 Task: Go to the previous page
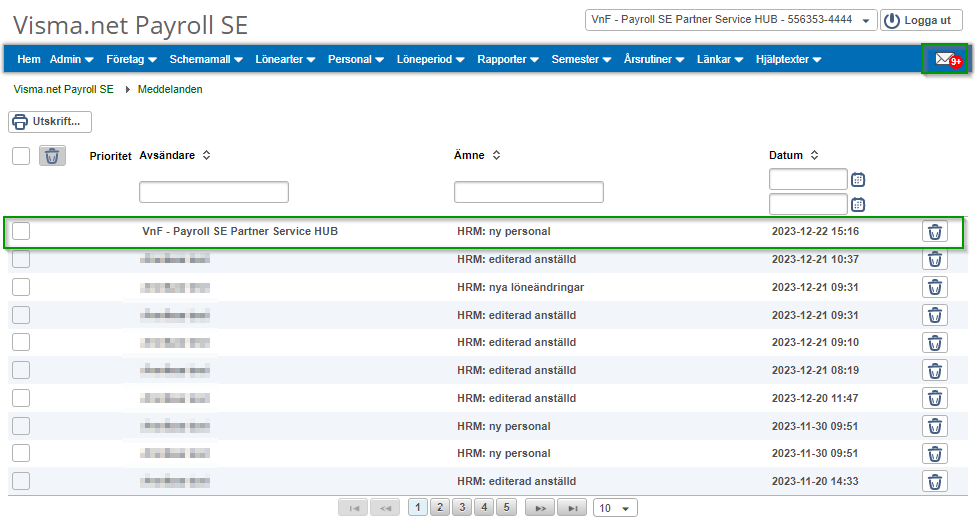click(x=386, y=508)
